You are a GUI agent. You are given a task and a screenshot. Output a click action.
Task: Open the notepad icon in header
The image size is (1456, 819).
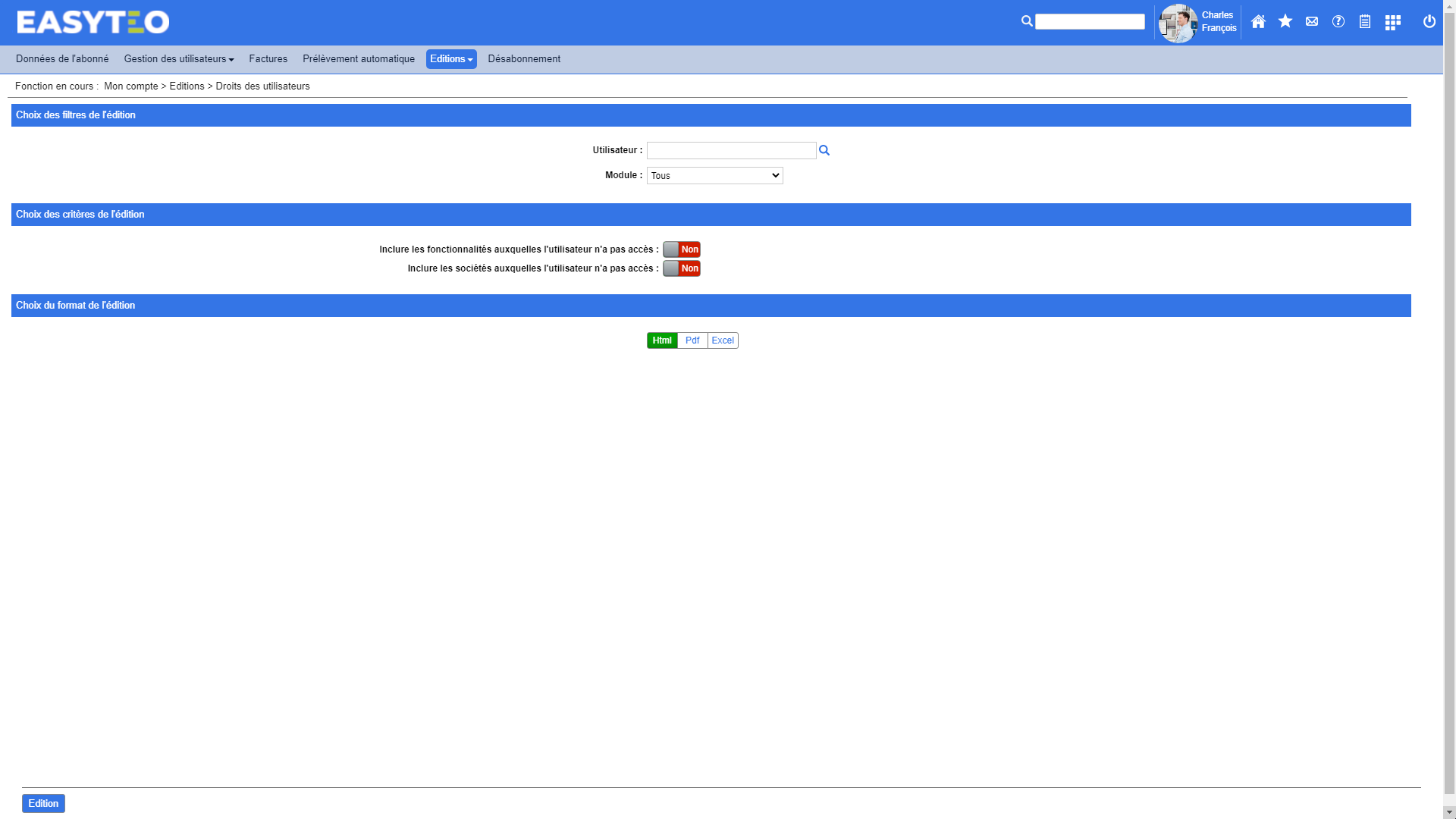(1365, 22)
